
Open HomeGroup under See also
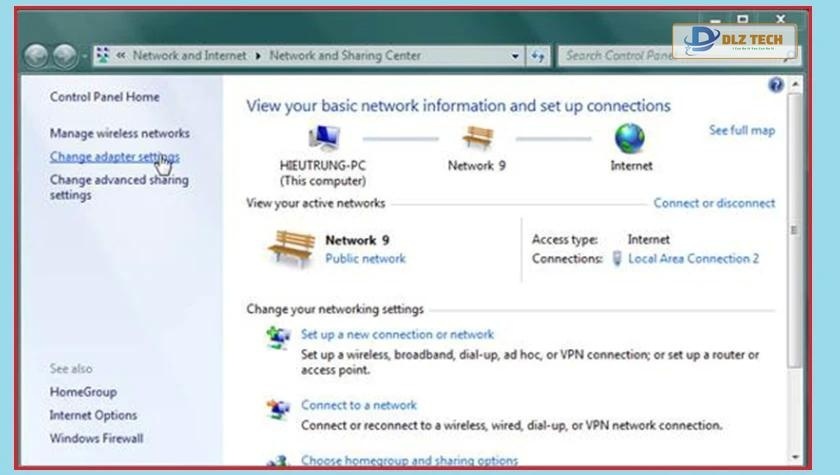pyautogui.click(x=83, y=392)
